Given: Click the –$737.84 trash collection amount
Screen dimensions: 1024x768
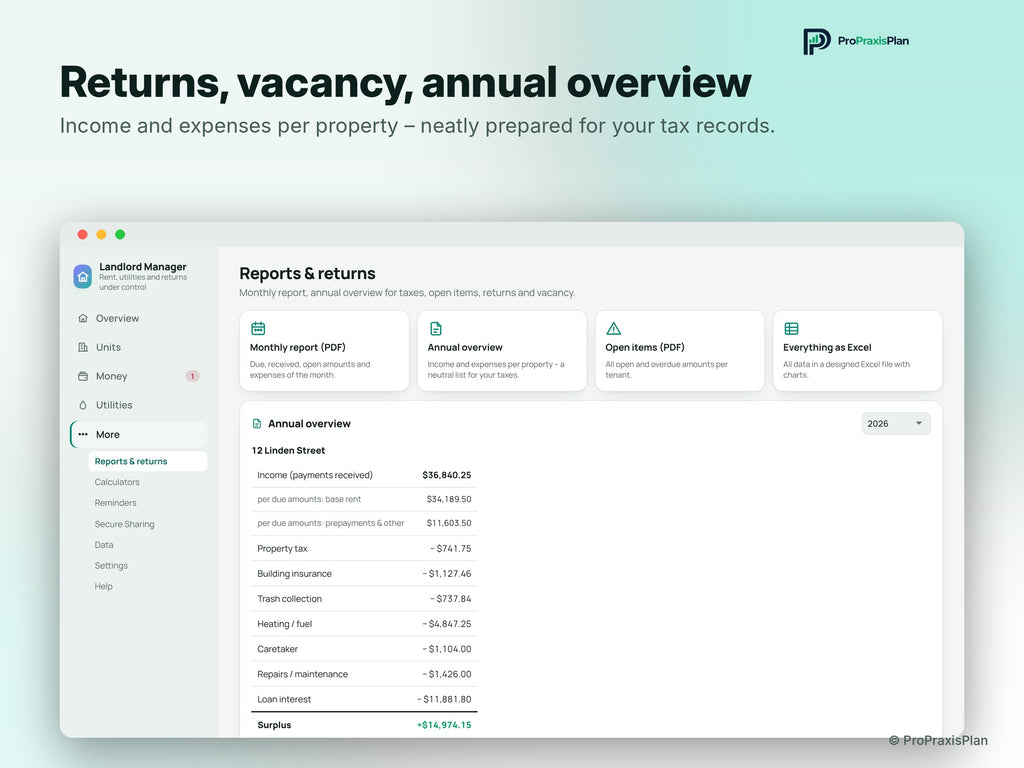Looking at the screenshot, I should [x=451, y=599].
